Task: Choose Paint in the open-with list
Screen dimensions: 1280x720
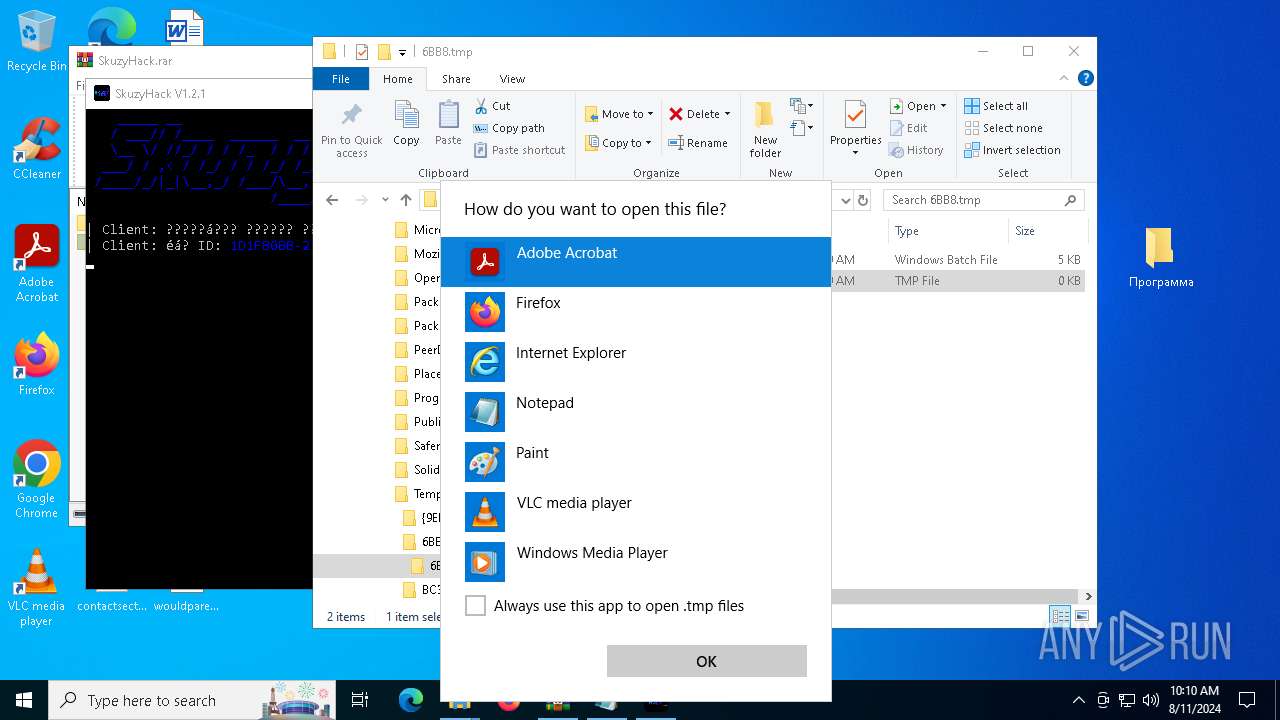Action: point(636,462)
